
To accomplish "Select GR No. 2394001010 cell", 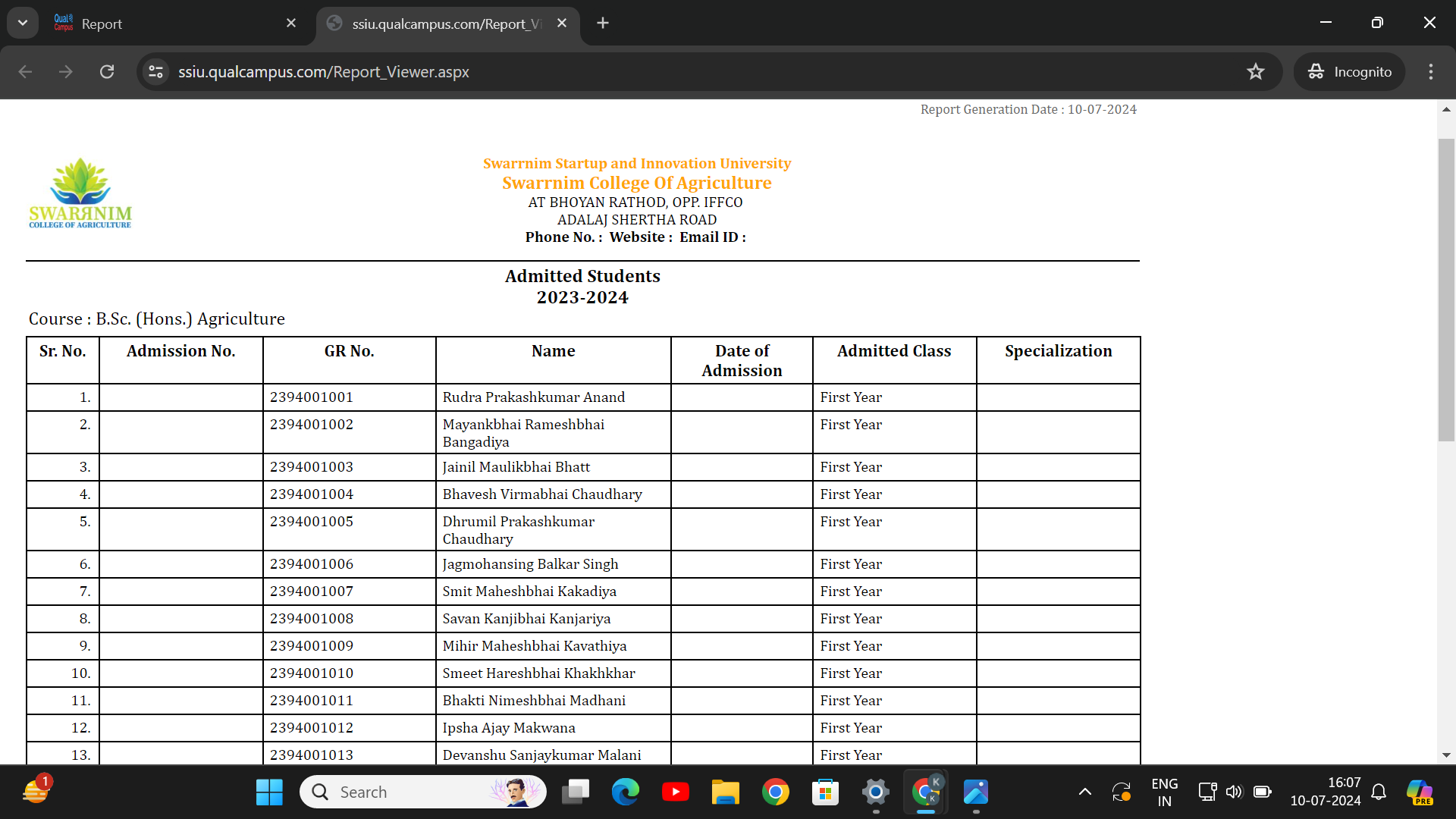I will point(350,673).
